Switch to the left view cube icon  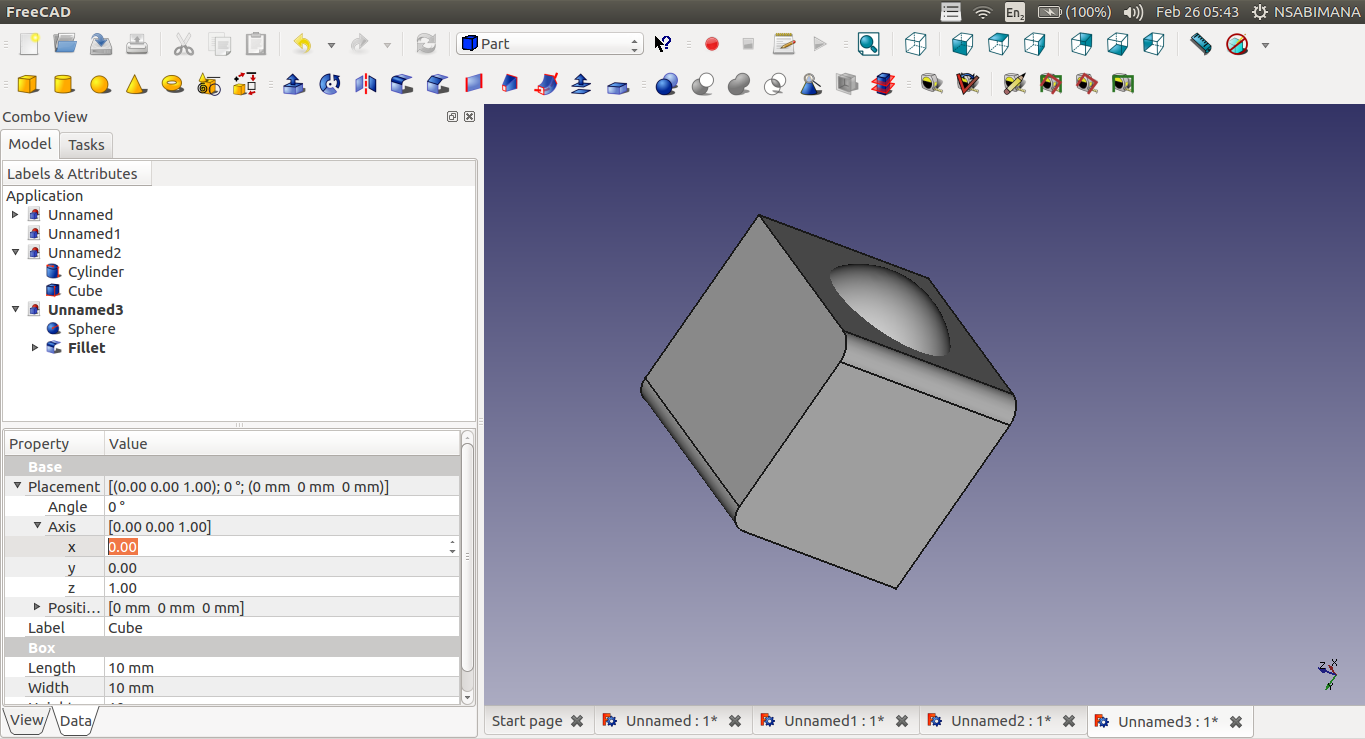(x=1153, y=44)
